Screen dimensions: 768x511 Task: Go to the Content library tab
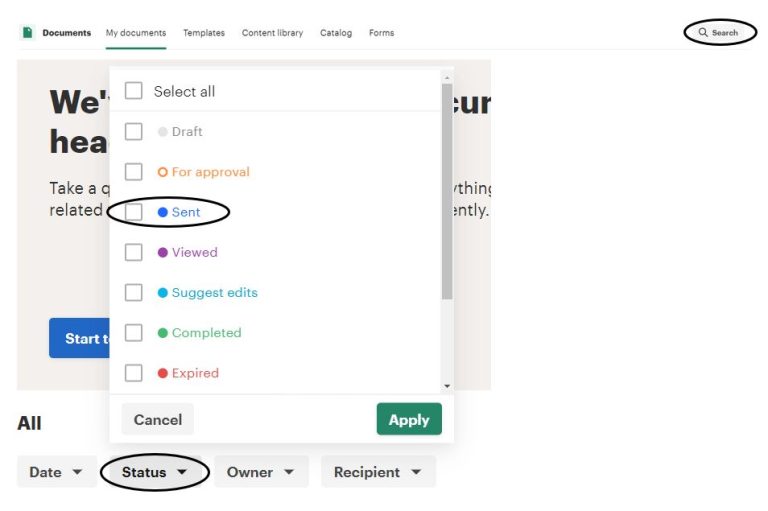pos(272,33)
